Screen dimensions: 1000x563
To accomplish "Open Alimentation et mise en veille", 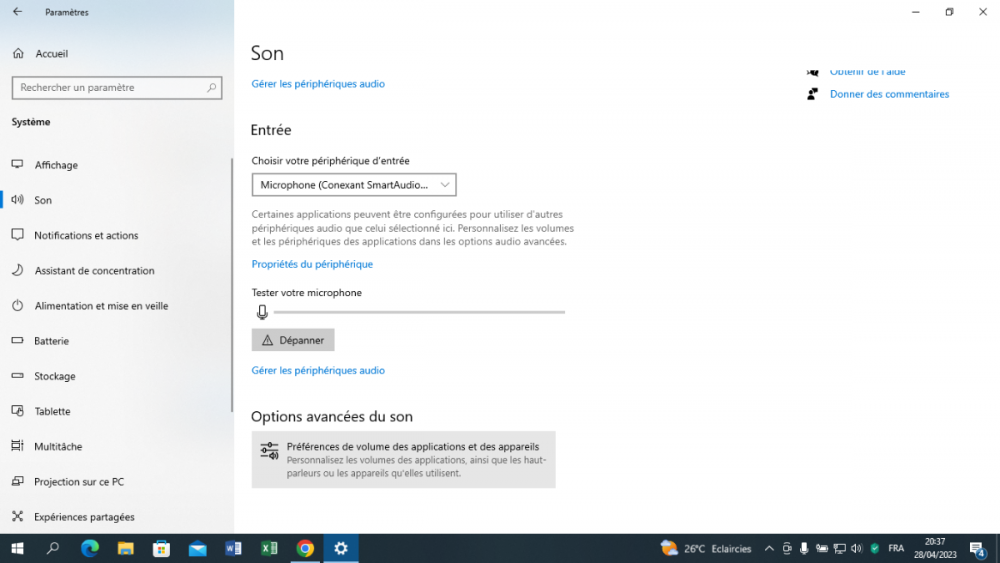I will click(101, 306).
